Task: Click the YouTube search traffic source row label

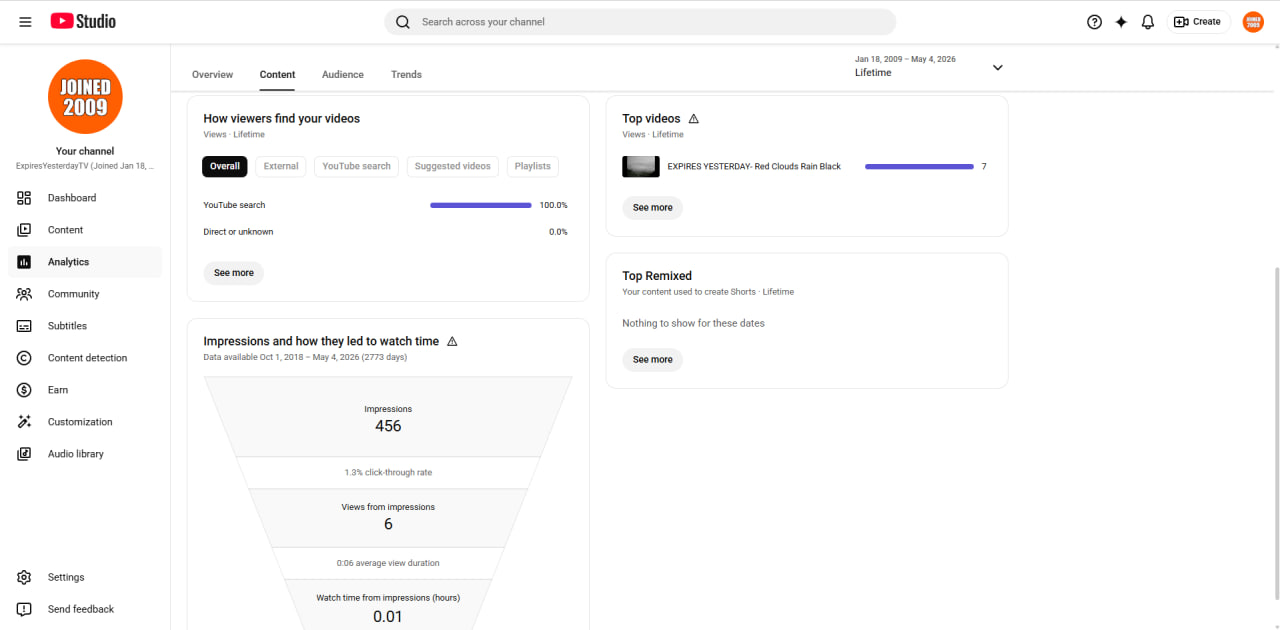Action: coord(234,205)
